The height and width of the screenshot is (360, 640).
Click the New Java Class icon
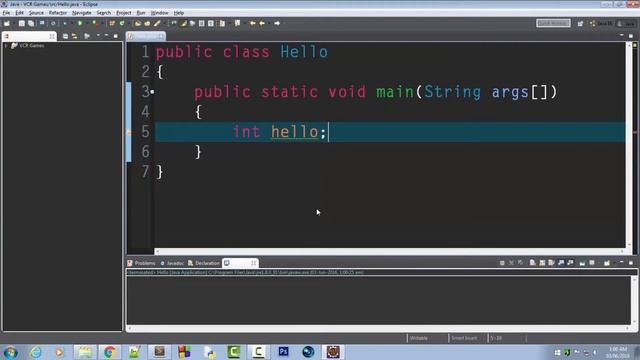(122, 24)
